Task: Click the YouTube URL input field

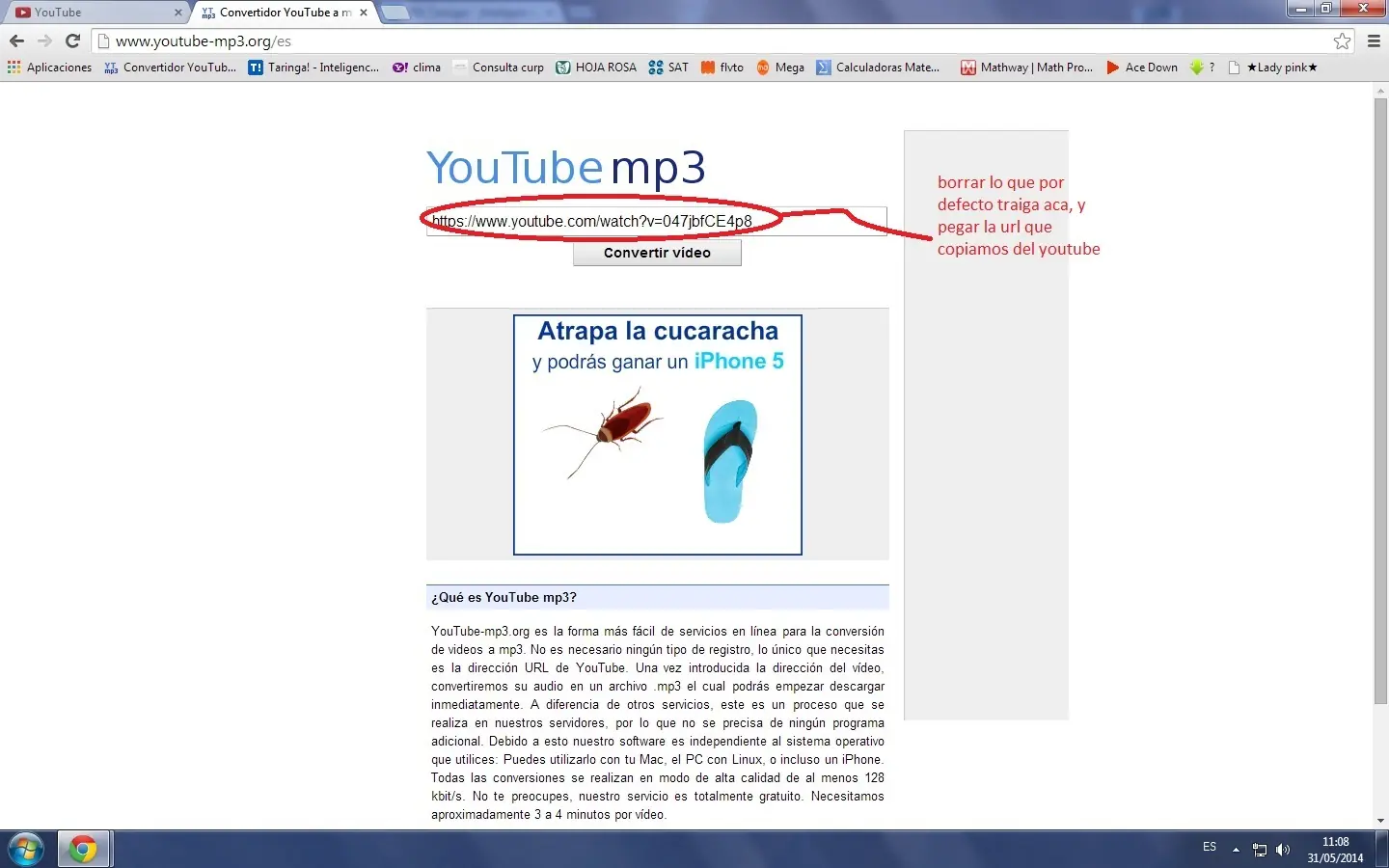Action: coord(657,221)
